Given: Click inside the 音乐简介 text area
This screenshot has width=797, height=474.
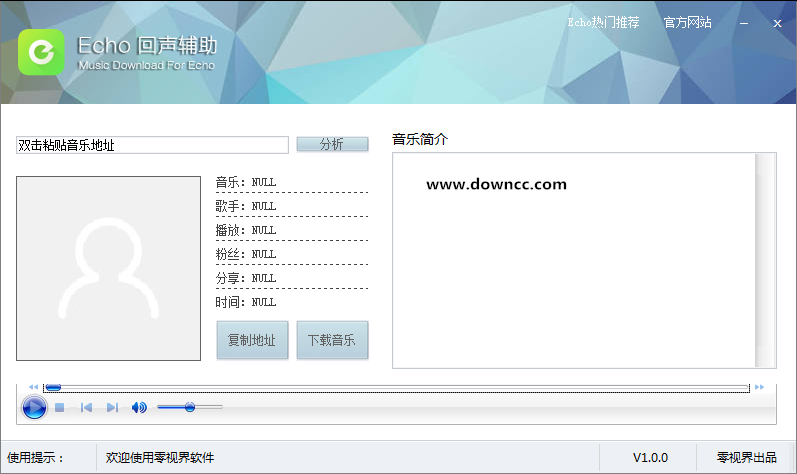Looking at the screenshot, I should (x=574, y=260).
